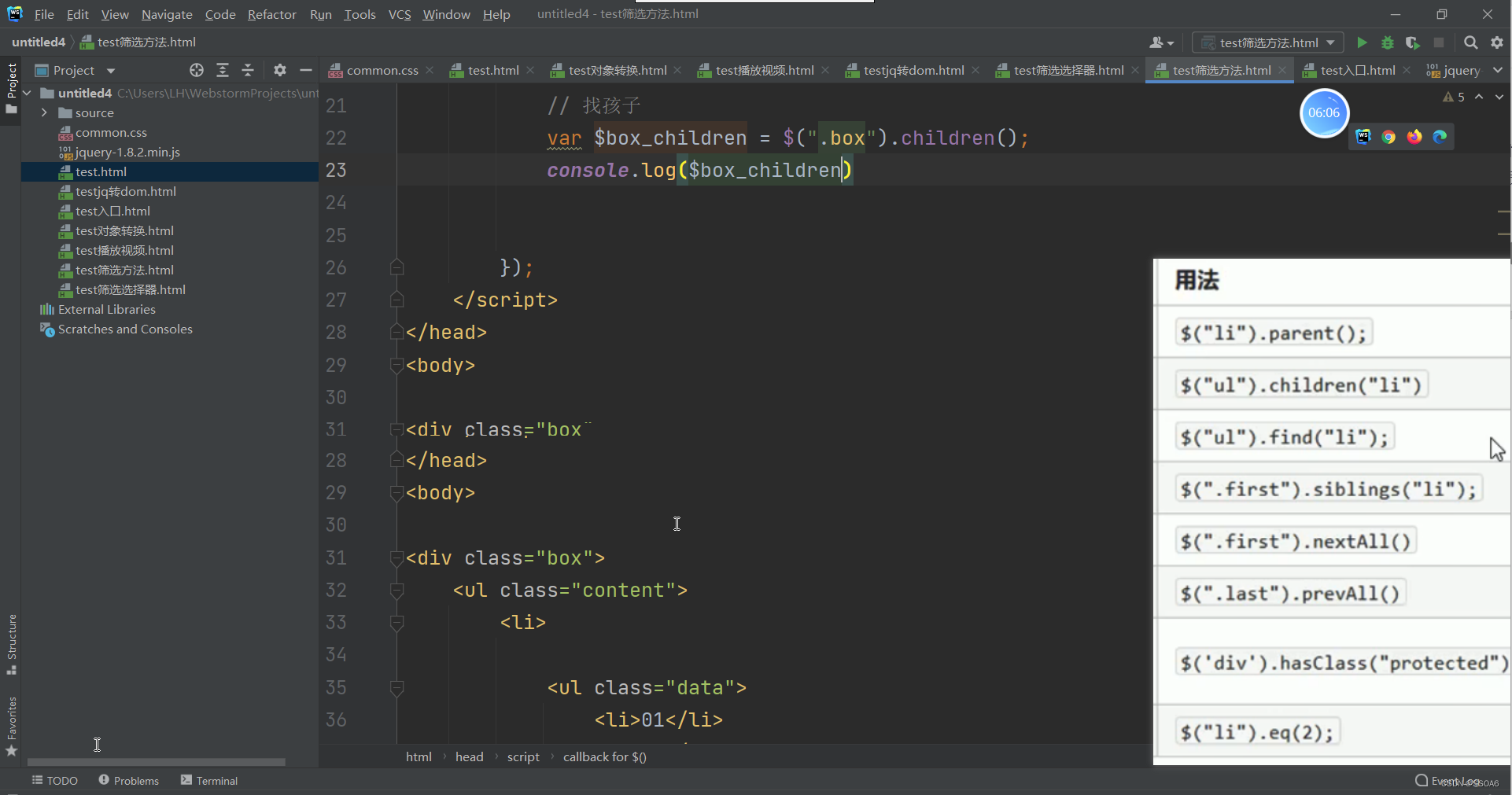Open the Event Log icon in status bar
The image size is (1512, 795).
[1422, 780]
